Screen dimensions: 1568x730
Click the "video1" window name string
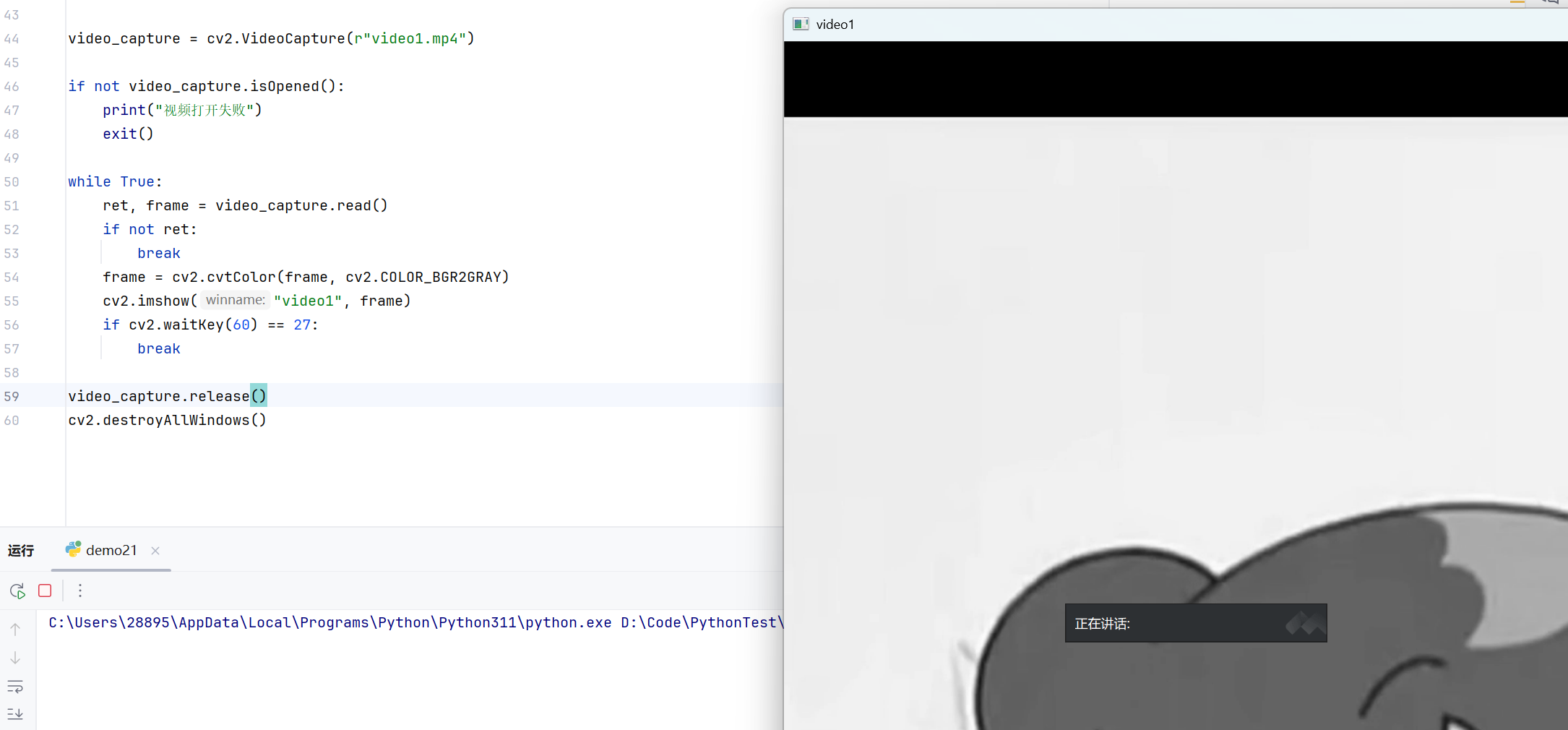coord(308,301)
